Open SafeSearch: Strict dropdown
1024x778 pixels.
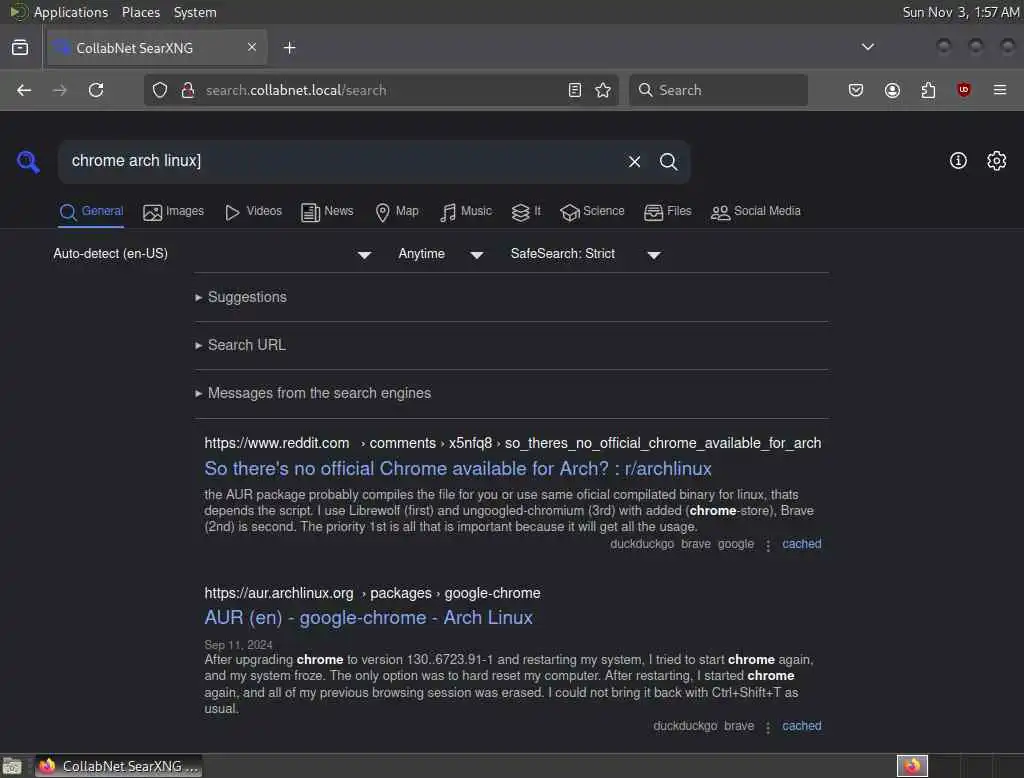pyautogui.click(x=586, y=253)
